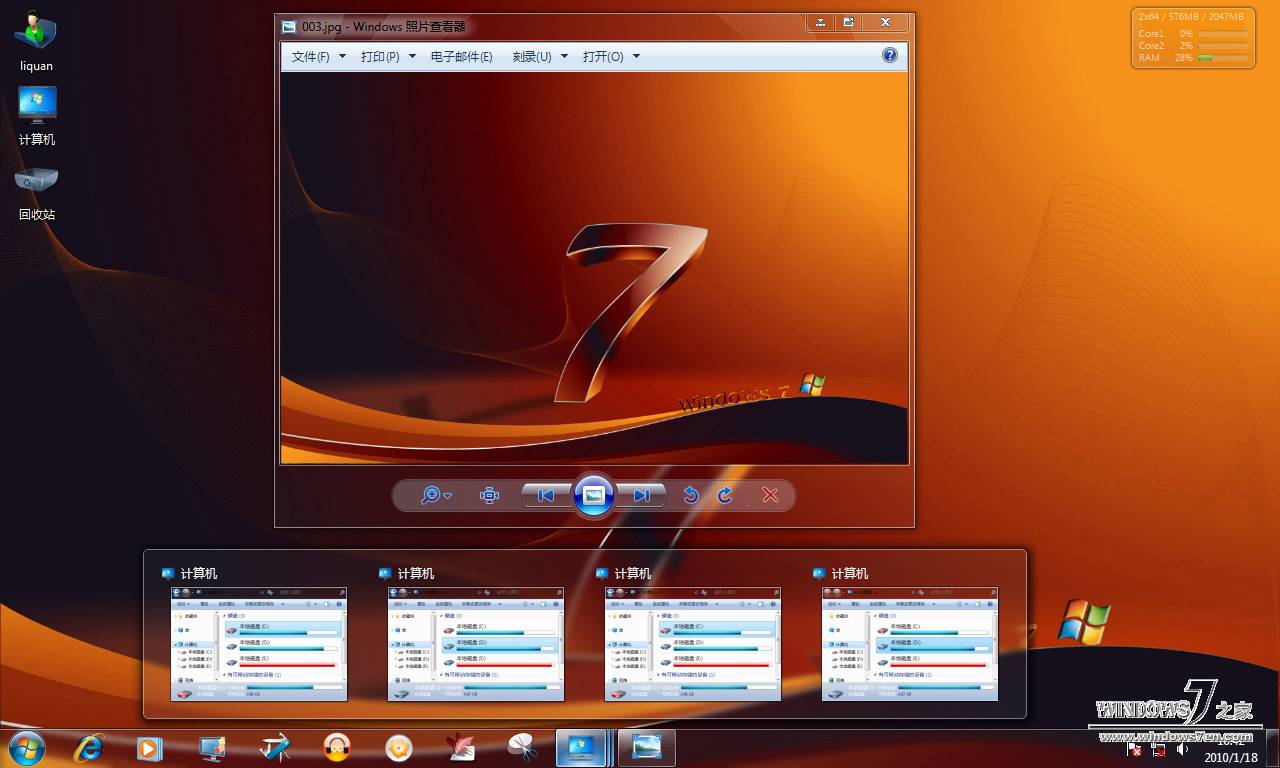This screenshot has height=768, width=1280.
Task: Open the headphones music app in taskbar
Action: click(x=337, y=748)
